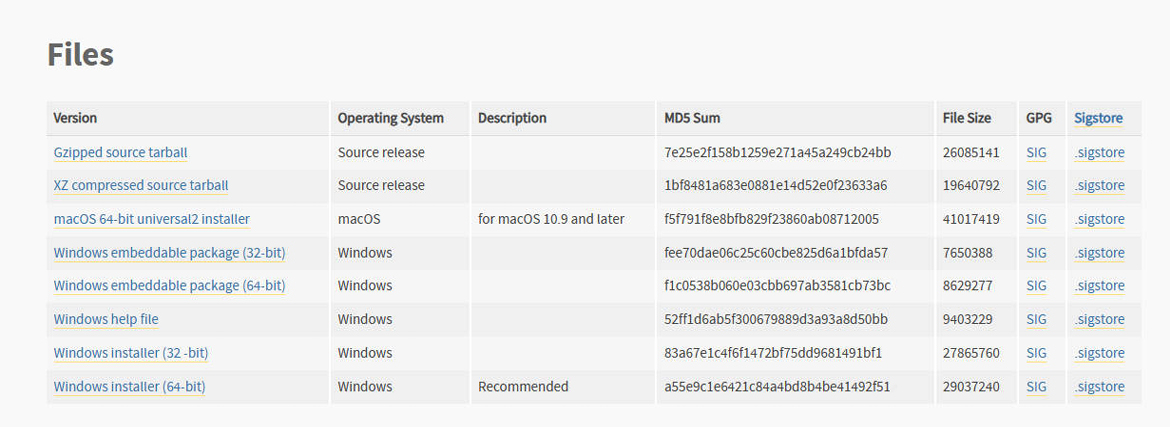Open SIG link for Windows help file
This screenshot has height=427, width=1170.
click(1036, 319)
